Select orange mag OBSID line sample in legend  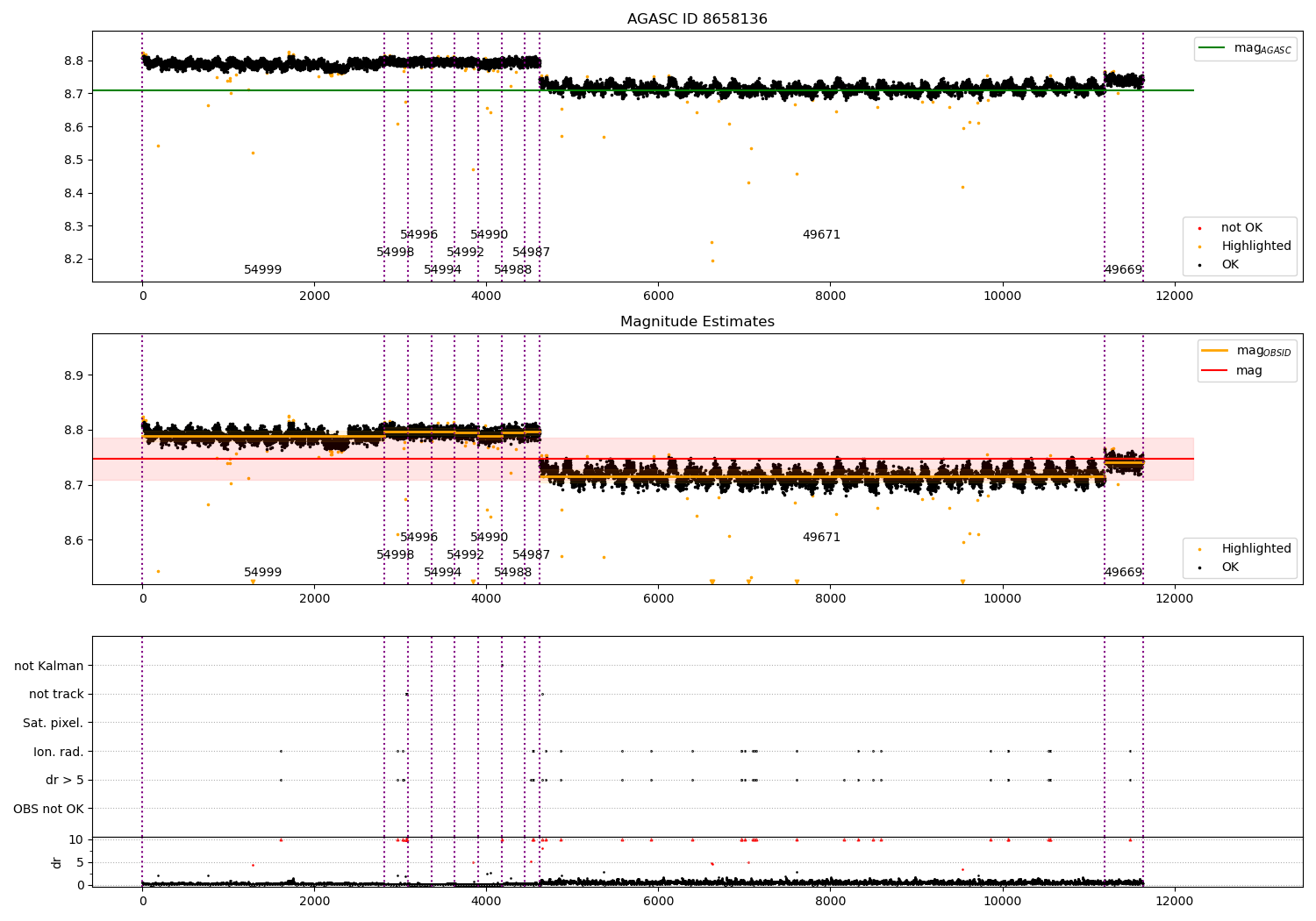click(x=1214, y=351)
